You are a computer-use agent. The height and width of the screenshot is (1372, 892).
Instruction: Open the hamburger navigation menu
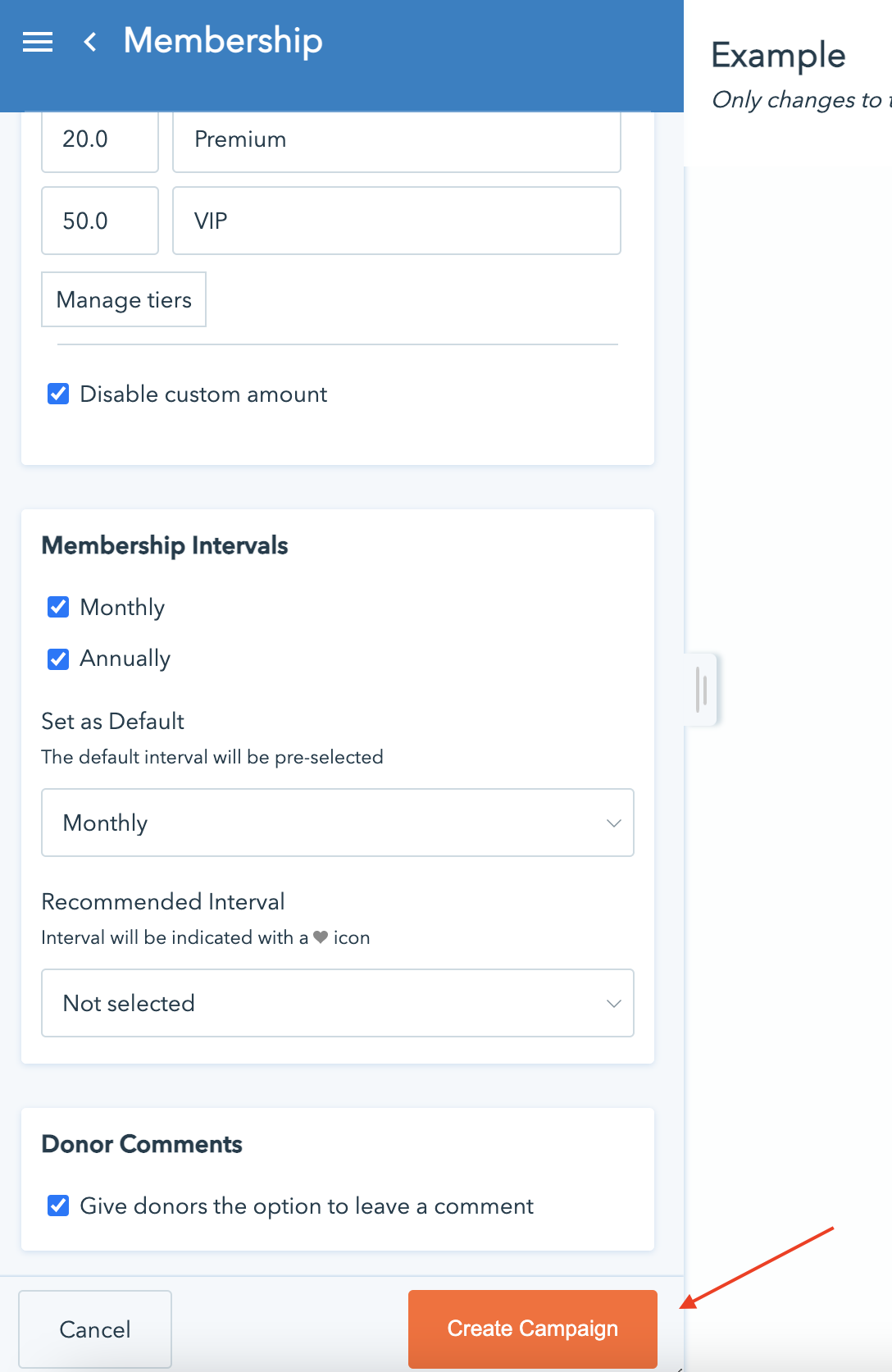point(38,42)
